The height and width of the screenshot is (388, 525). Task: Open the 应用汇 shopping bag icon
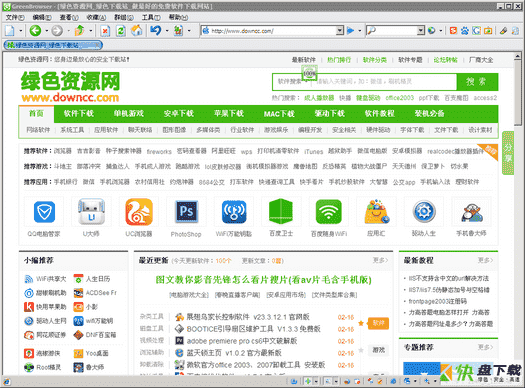click(x=377, y=212)
